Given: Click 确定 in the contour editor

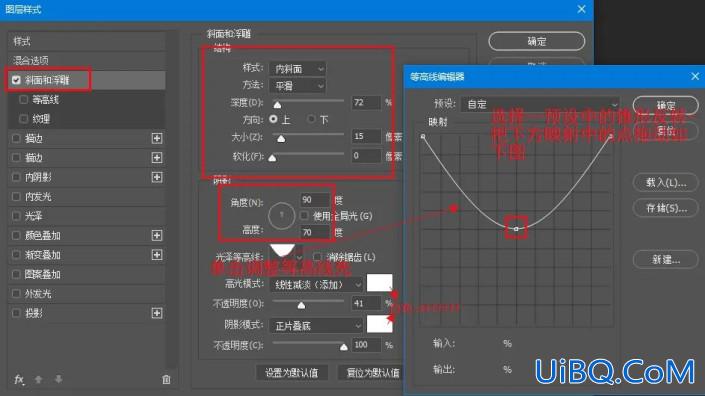Looking at the screenshot, I should [x=665, y=105].
